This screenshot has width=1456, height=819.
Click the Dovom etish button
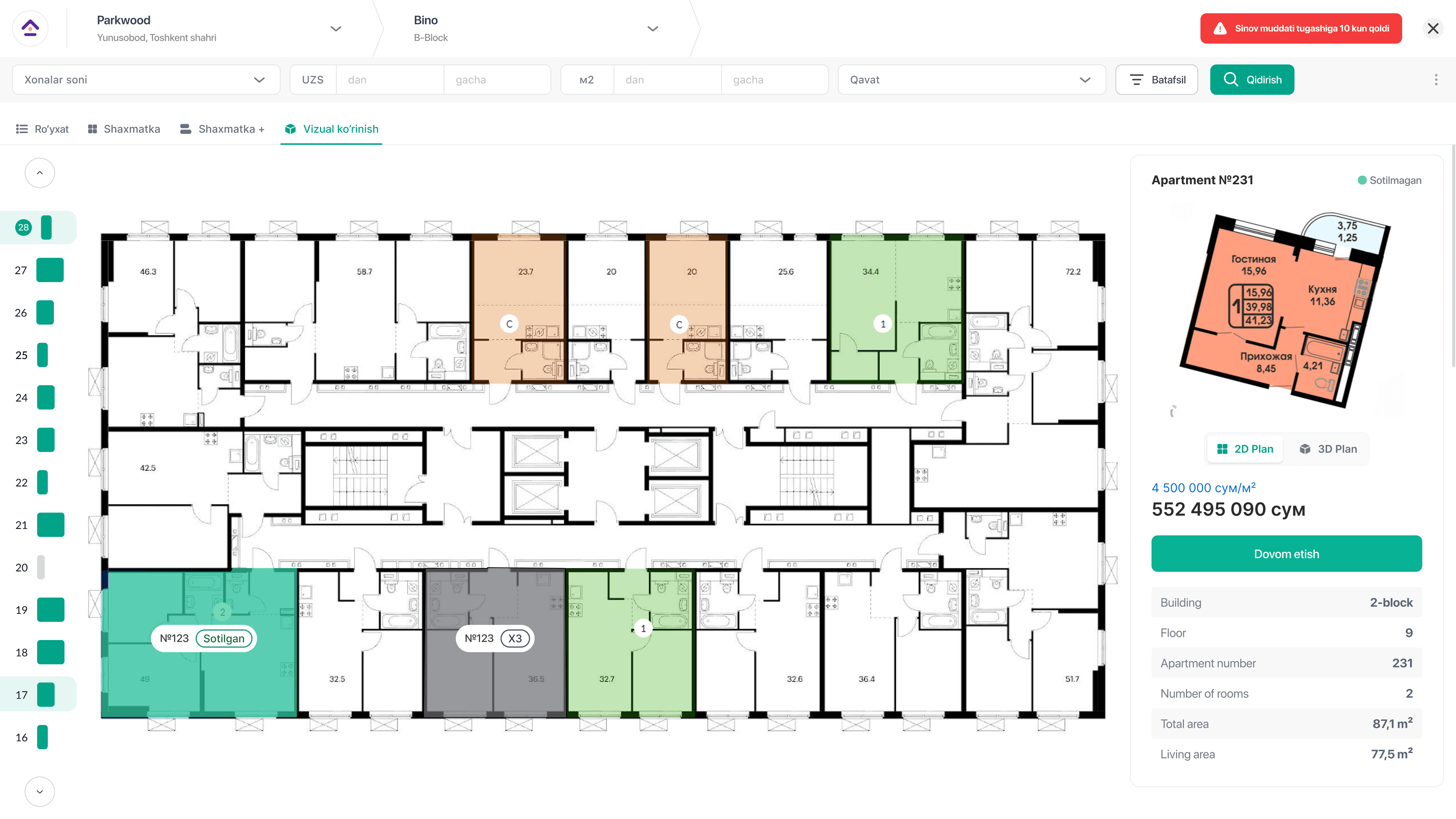1287,554
